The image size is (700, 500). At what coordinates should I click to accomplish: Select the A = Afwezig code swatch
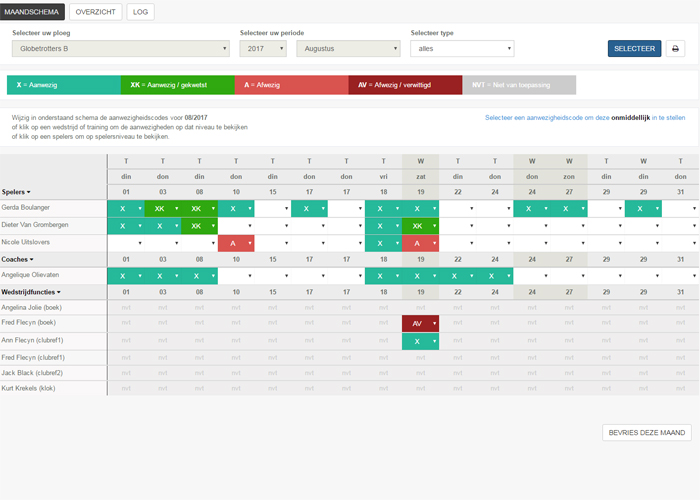[292, 85]
